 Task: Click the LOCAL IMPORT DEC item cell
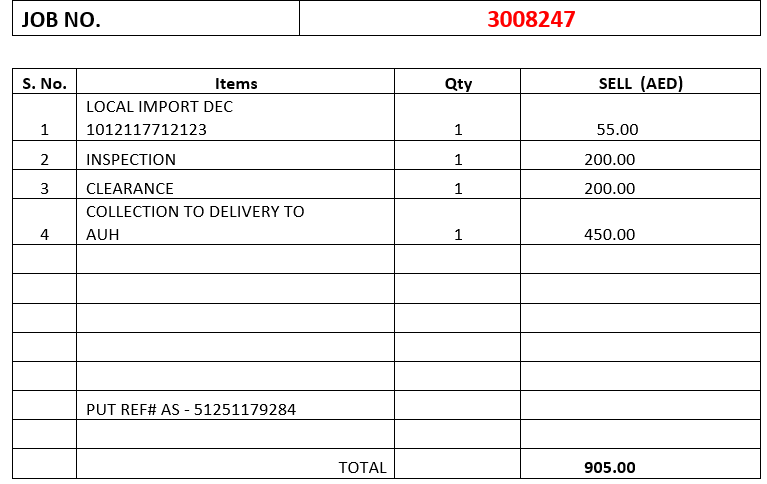[235, 118]
